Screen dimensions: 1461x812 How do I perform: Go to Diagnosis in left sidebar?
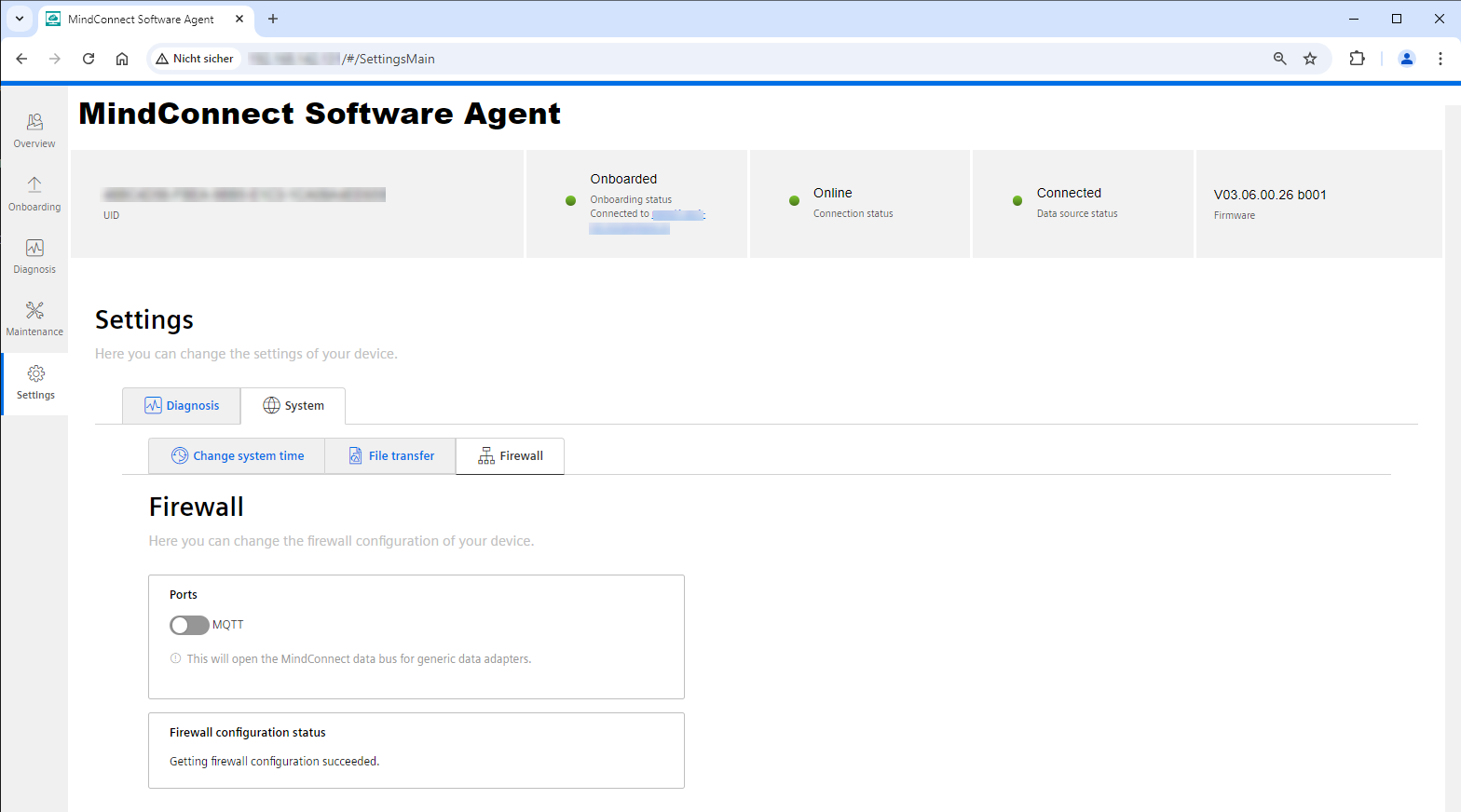[34, 256]
